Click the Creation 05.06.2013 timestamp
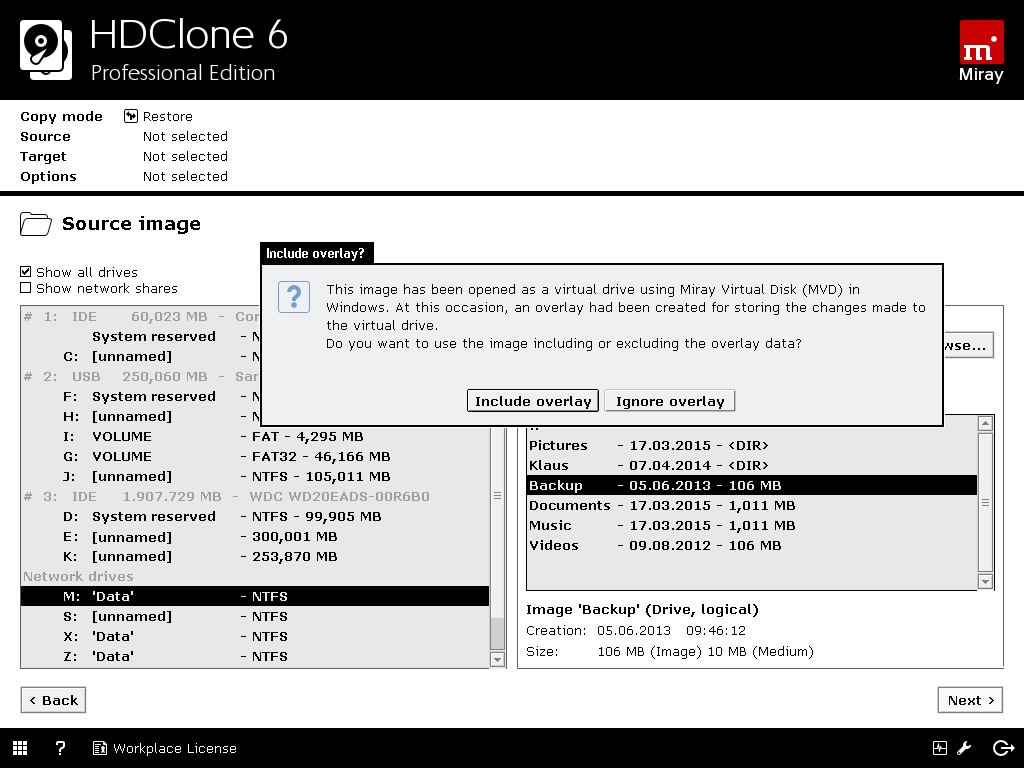1024x768 pixels. (x=671, y=631)
